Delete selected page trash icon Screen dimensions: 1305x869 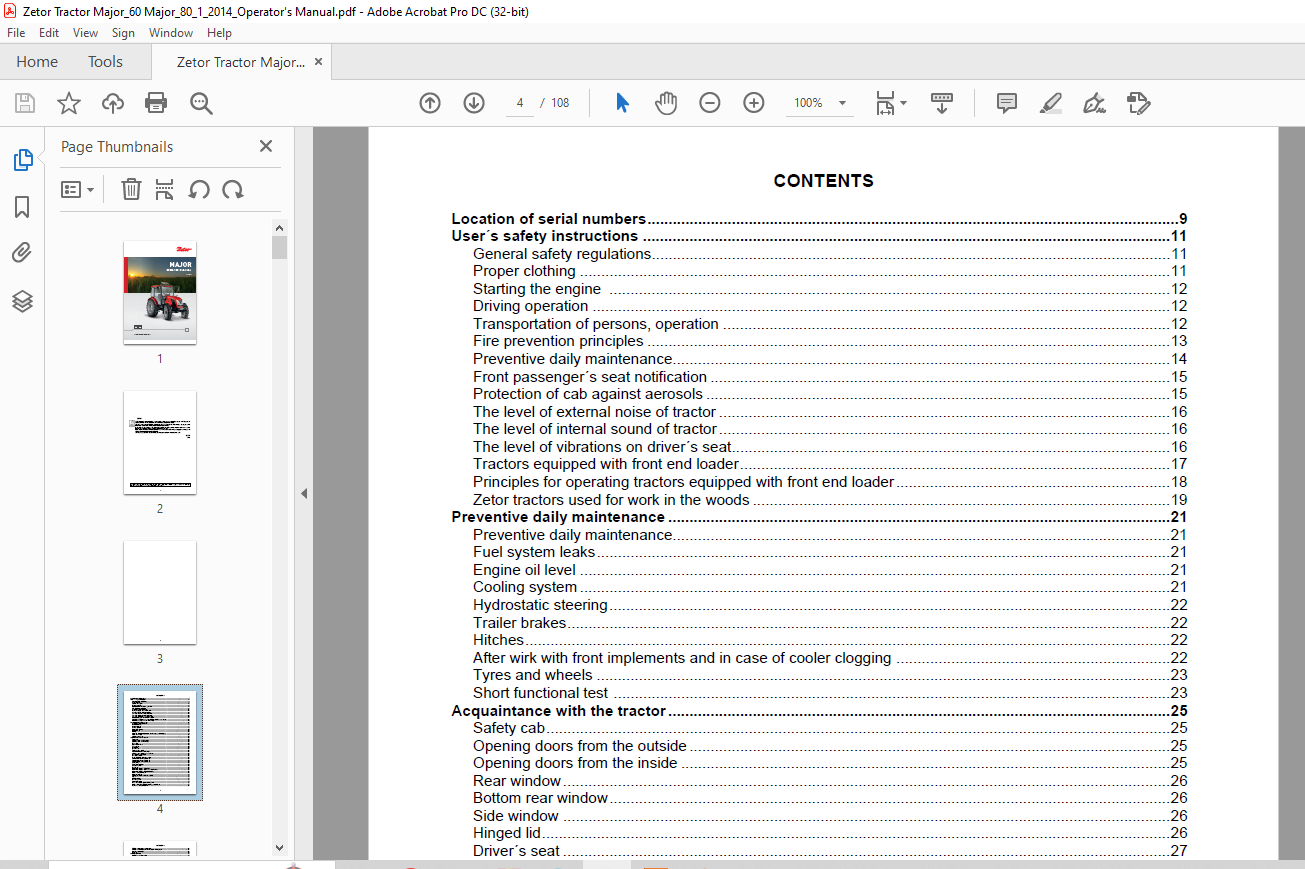(x=131, y=189)
